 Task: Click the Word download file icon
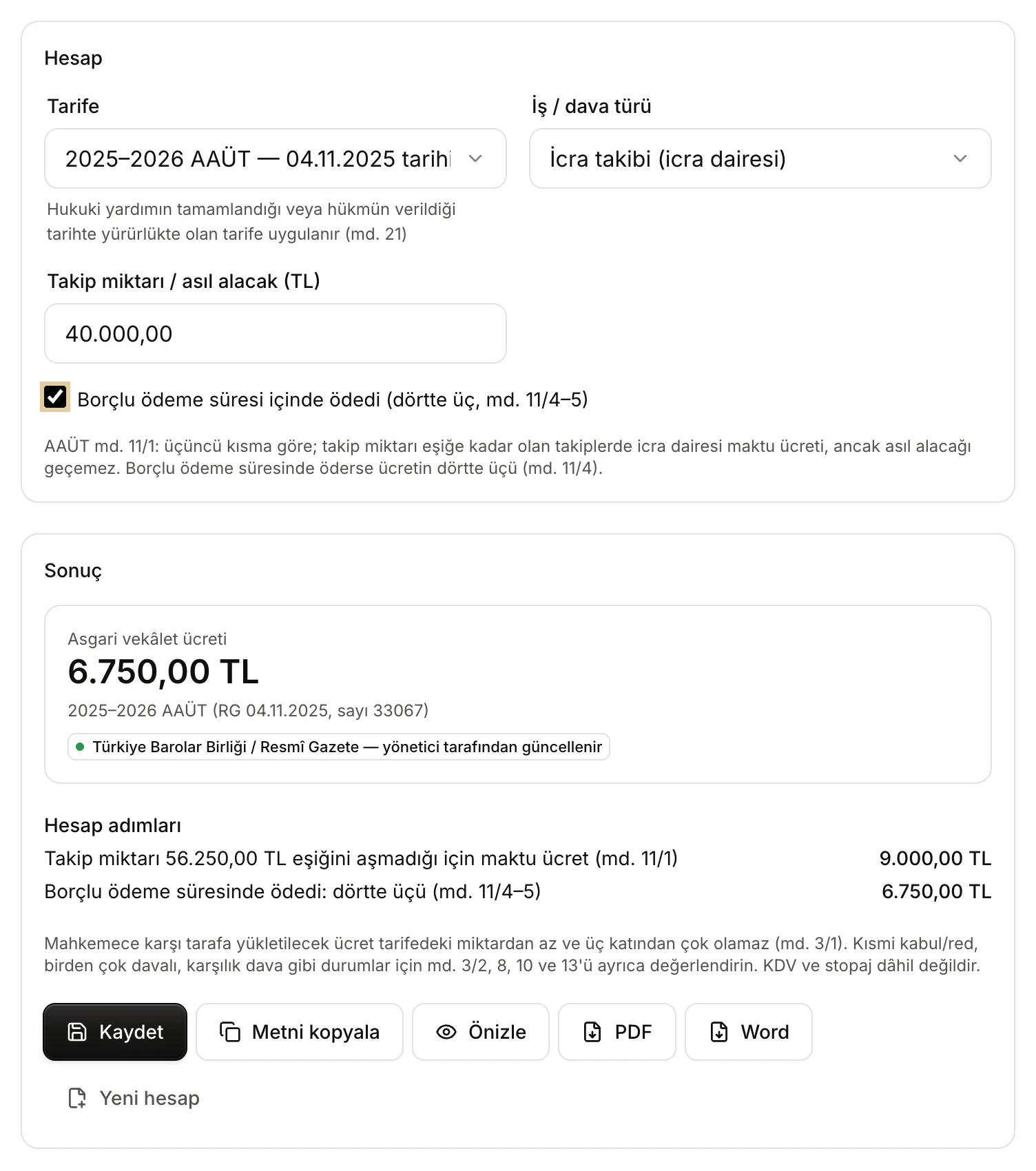(x=719, y=1032)
